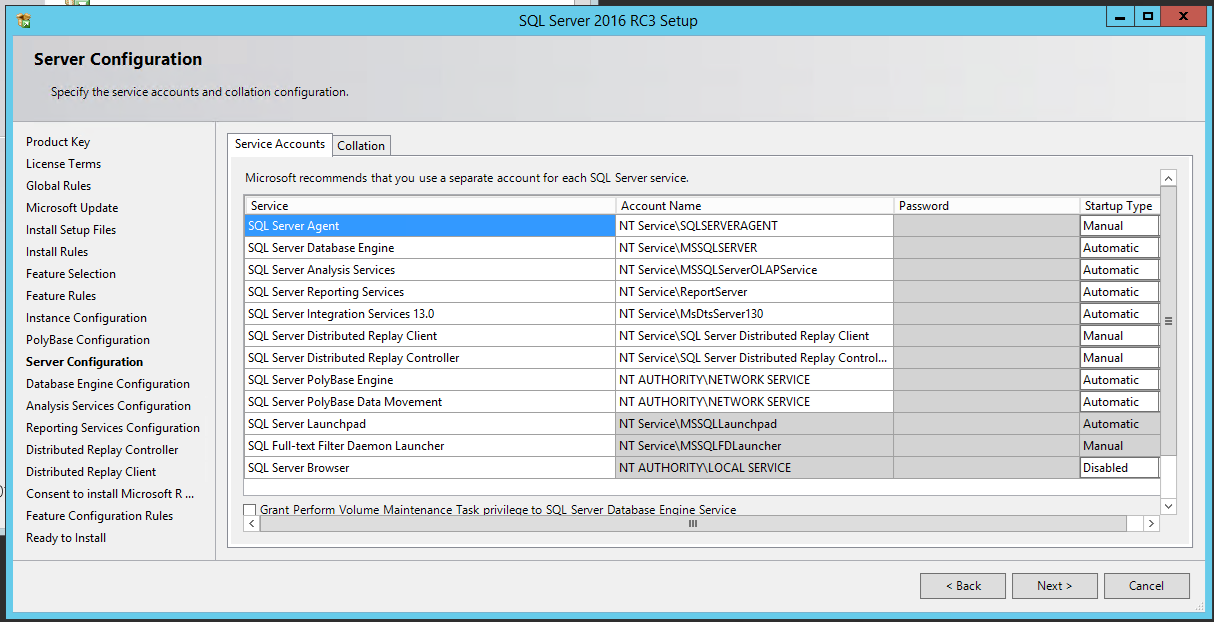
Task: Click the horizontal scrollbar right arrow
Action: 1152,524
